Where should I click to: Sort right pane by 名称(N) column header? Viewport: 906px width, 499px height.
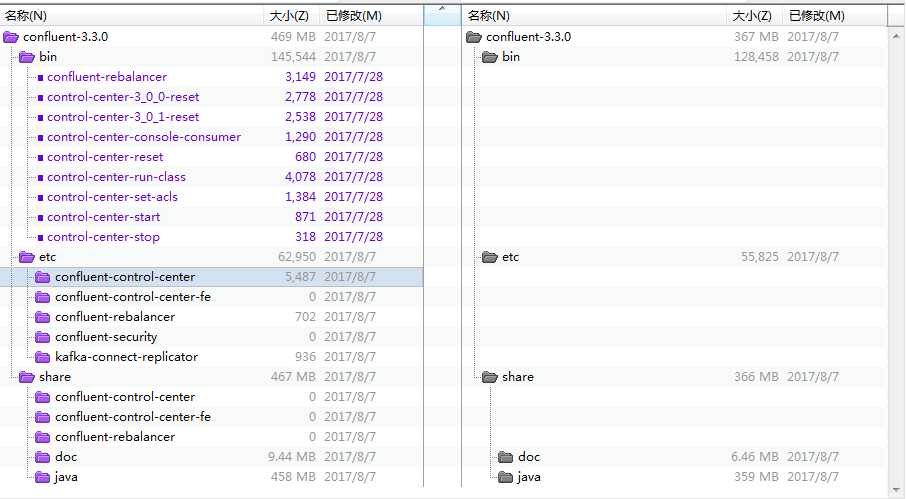click(594, 16)
